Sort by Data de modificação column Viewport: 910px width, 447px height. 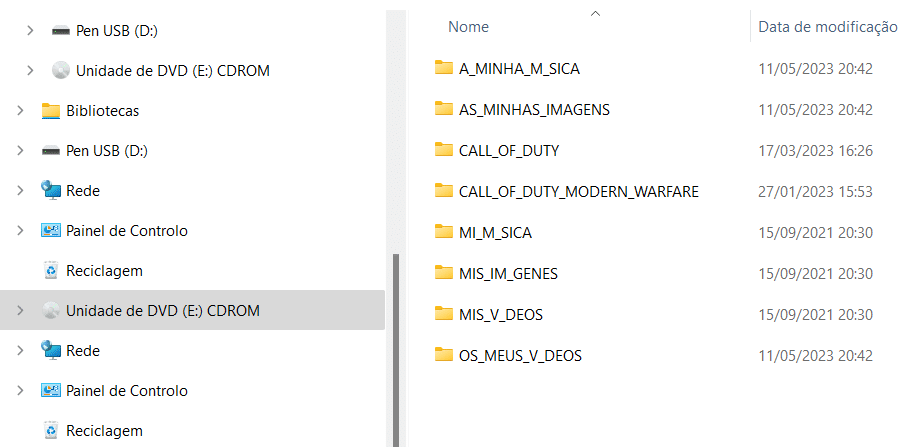[x=828, y=27]
